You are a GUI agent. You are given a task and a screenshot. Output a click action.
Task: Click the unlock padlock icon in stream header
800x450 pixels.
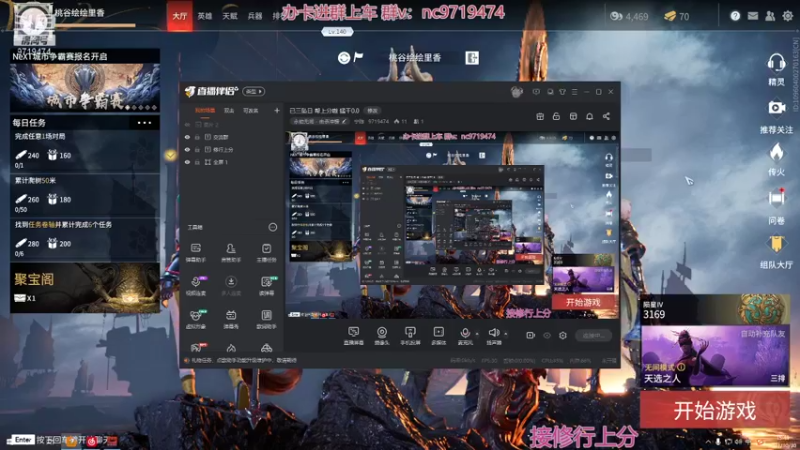coord(556,116)
